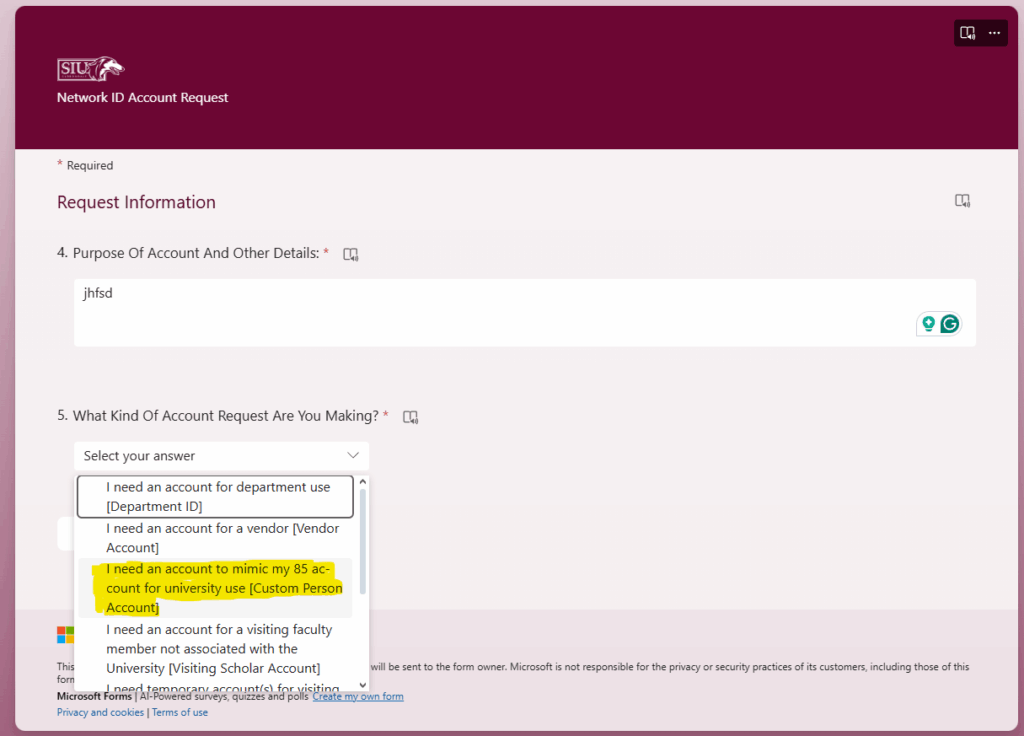1024x736 pixels.
Task: Open the three-dot more options menu
Action: [x=994, y=33]
